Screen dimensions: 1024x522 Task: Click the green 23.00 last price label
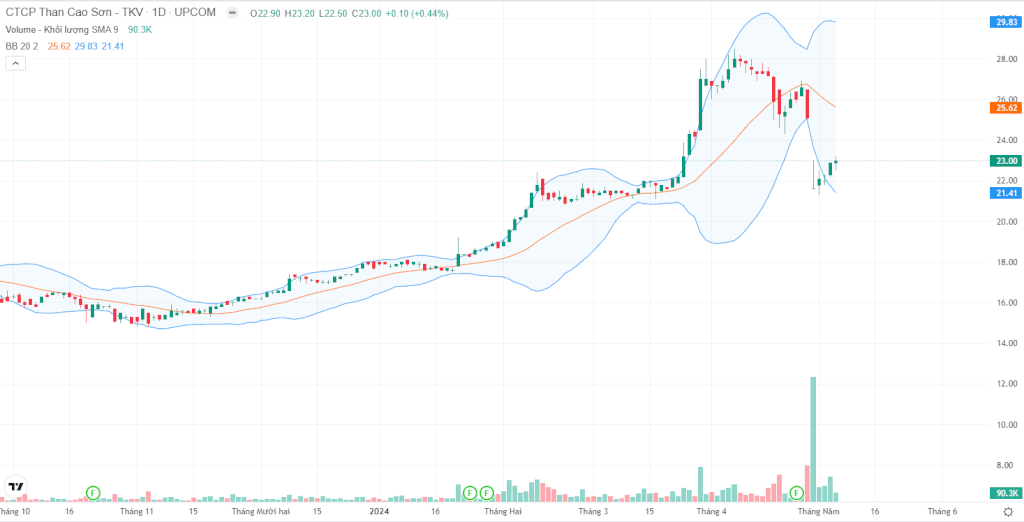point(1006,161)
